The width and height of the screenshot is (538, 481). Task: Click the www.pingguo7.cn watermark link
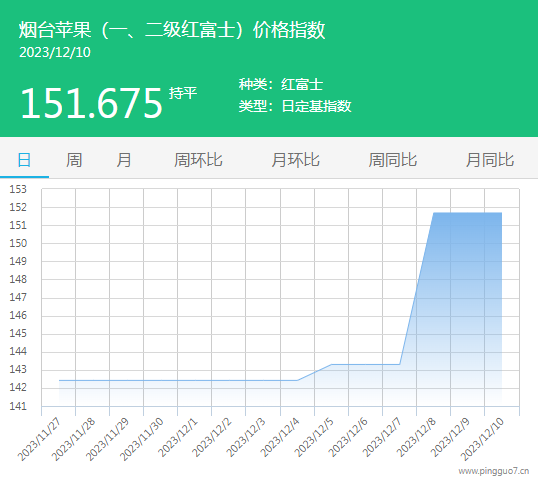pos(494,471)
